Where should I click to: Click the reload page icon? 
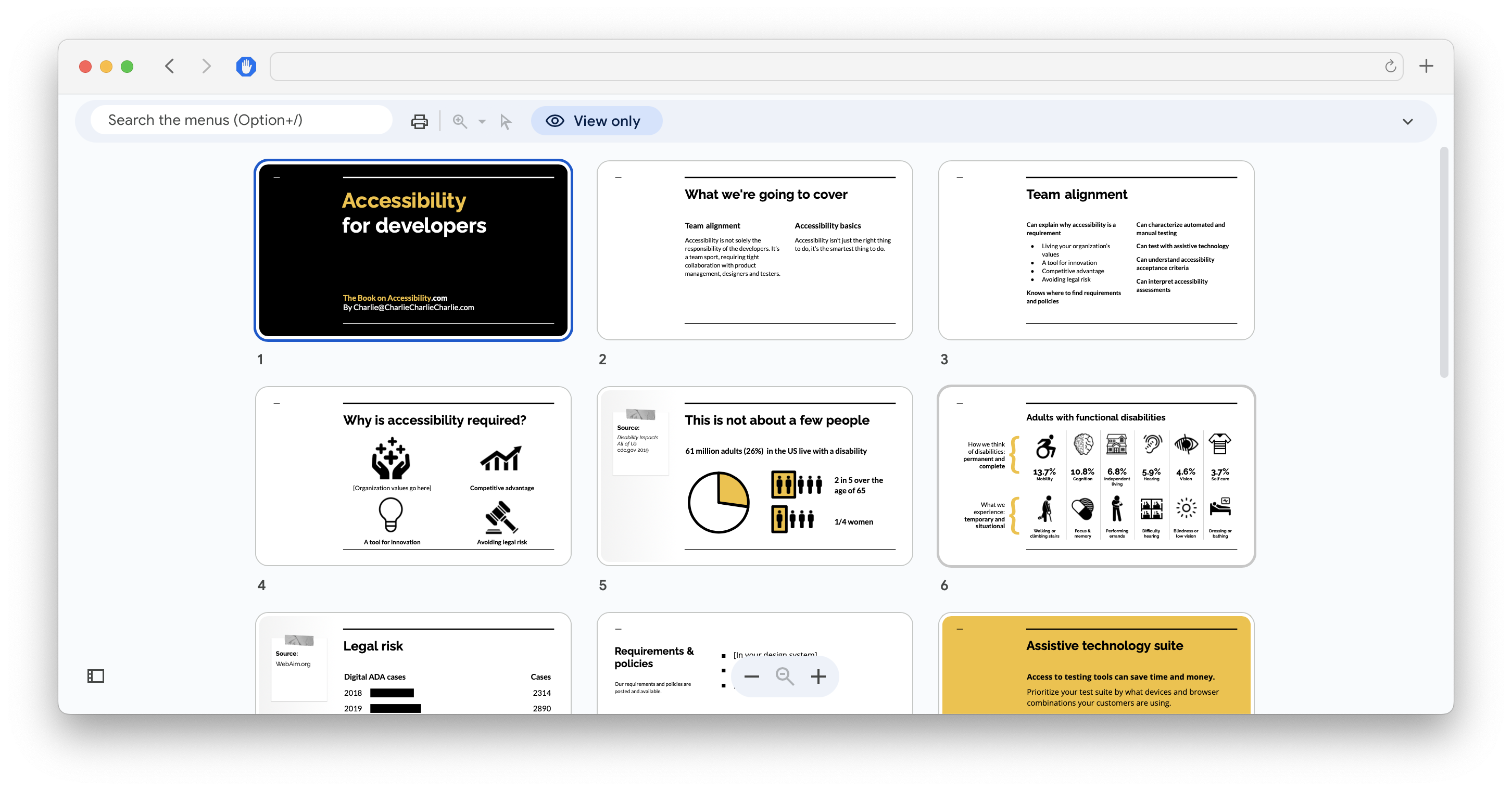[x=1389, y=66]
